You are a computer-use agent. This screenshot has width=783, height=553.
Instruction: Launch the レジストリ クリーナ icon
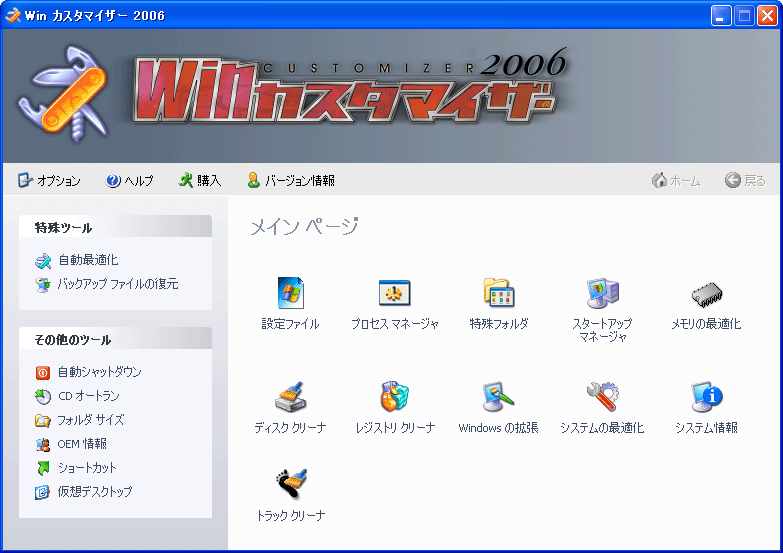[394, 397]
